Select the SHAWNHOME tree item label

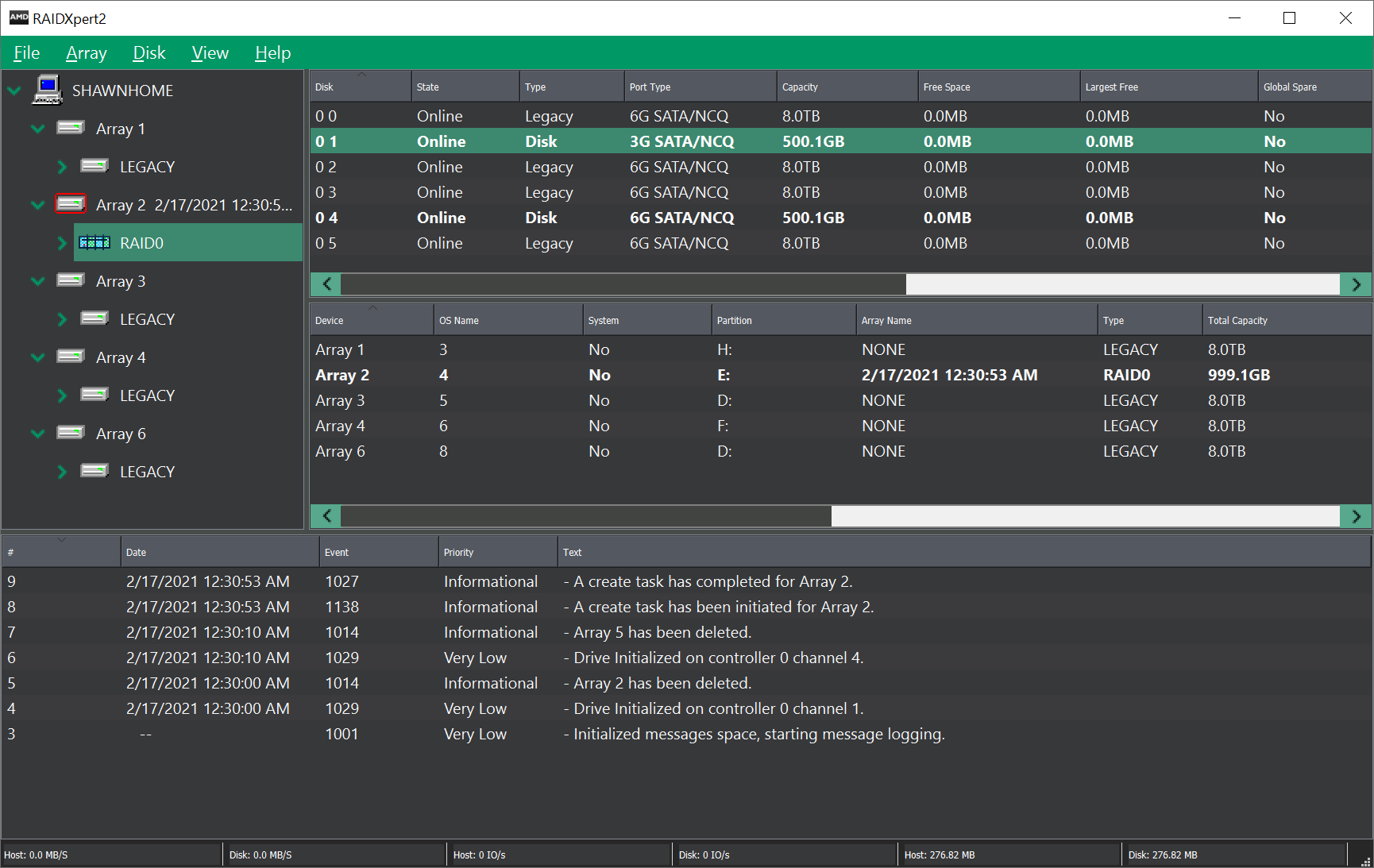pyautogui.click(x=122, y=91)
